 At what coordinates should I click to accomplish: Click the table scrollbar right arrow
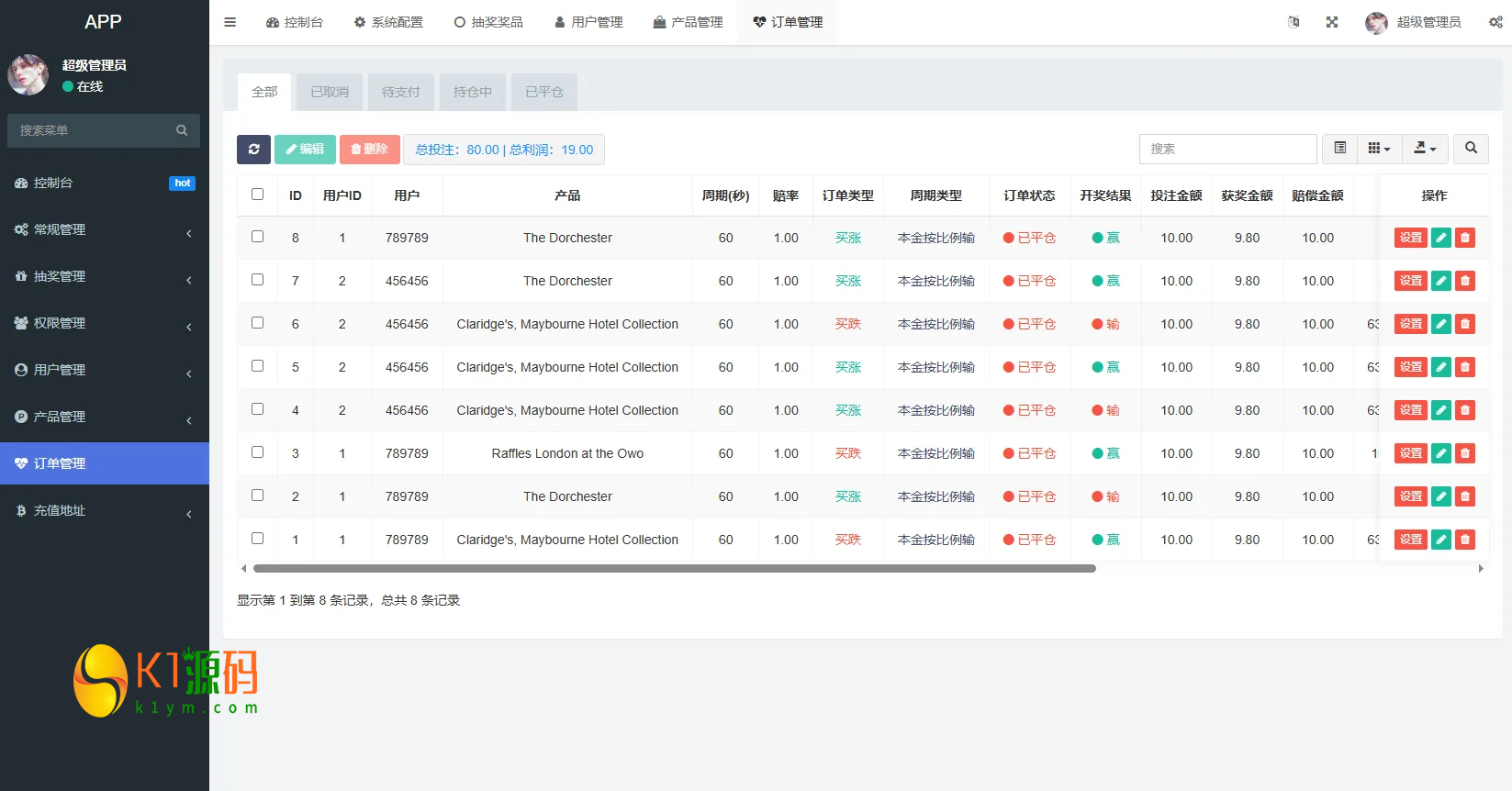1480,569
